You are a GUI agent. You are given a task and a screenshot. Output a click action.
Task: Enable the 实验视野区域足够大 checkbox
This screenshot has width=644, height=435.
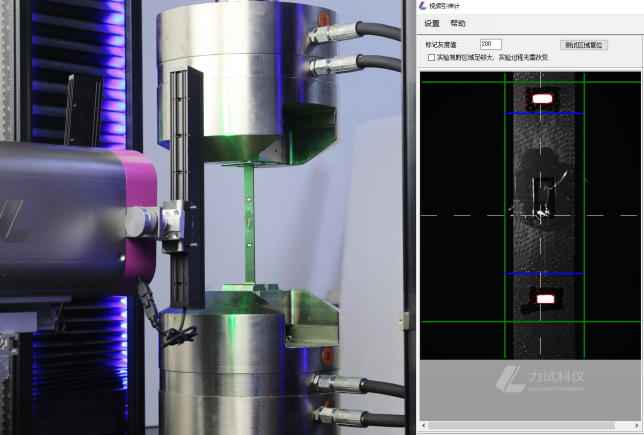click(x=431, y=58)
